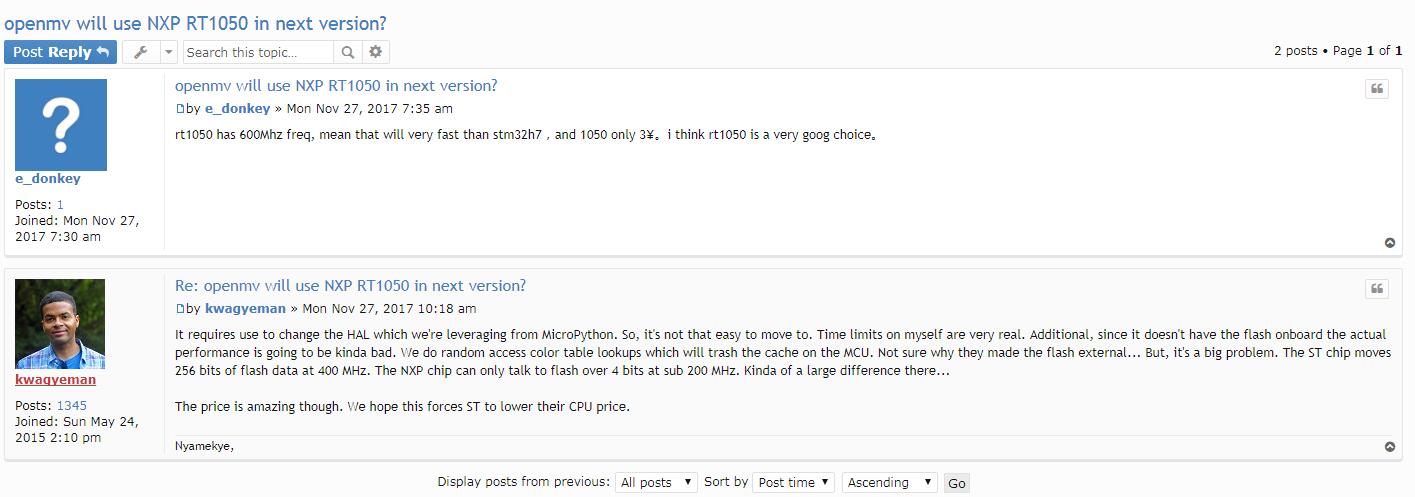The height and width of the screenshot is (497, 1415).
Task: Click the 'Search this topic' input field
Action: 258,52
